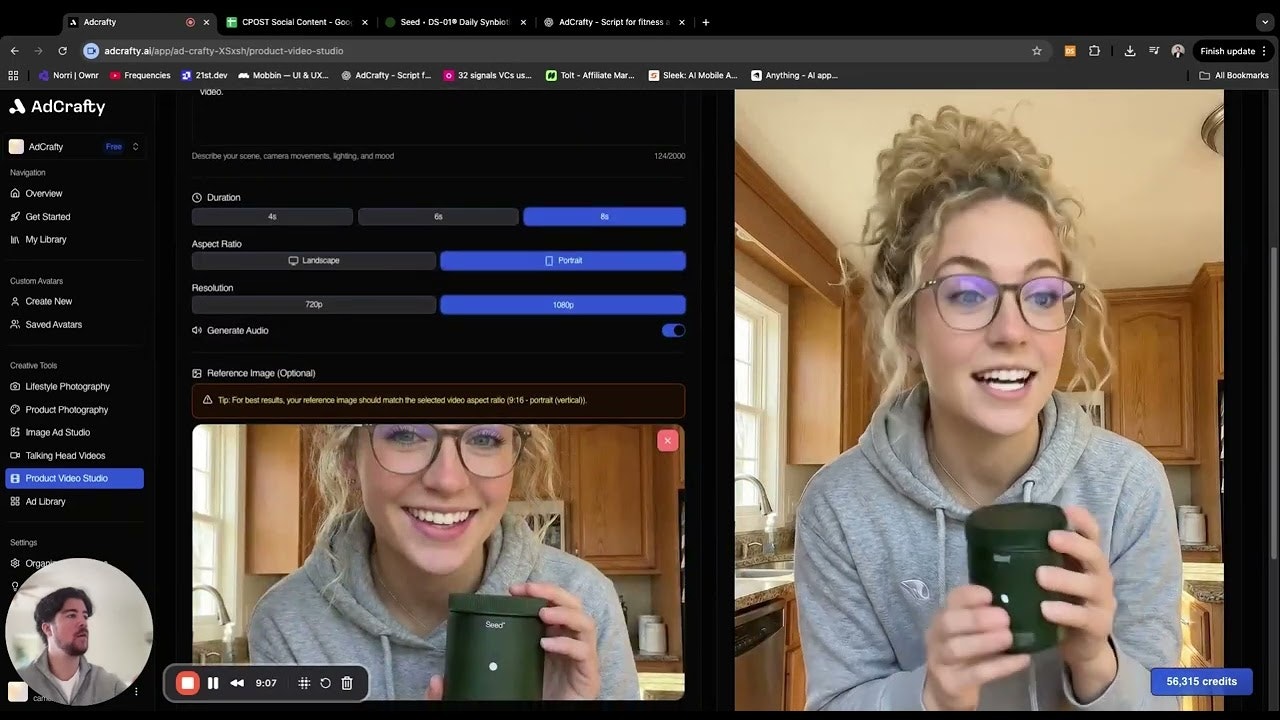The width and height of the screenshot is (1280, 720).
Task: Pause the recording playback
Action: (x=213, y=683)
